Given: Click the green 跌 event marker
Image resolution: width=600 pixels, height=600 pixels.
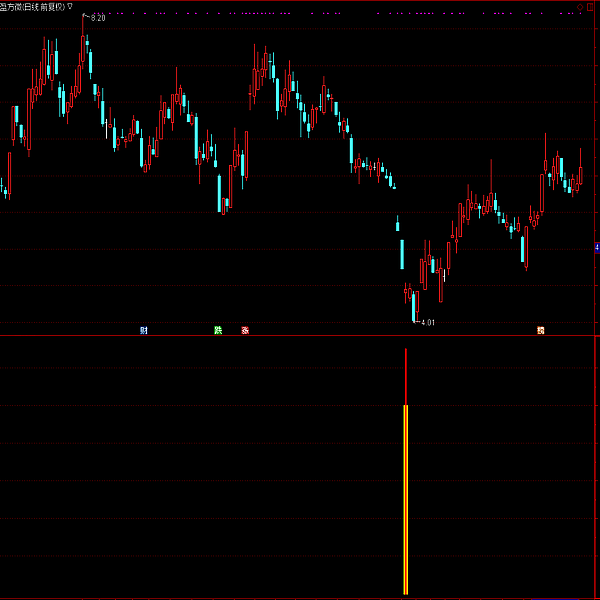Looking at the screenshot, I should [217, 330].
